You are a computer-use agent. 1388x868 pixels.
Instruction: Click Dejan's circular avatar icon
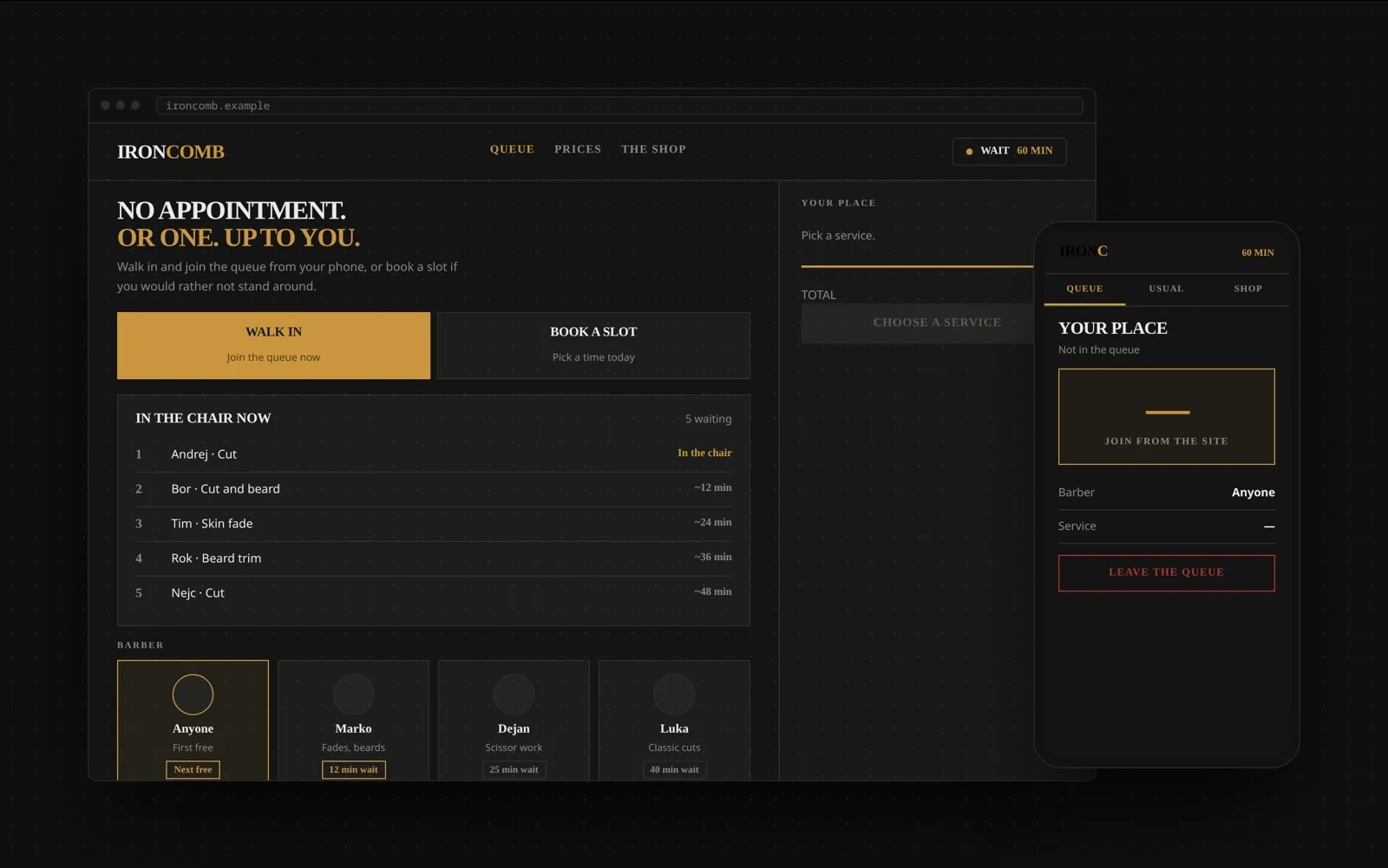click(514, 695)
